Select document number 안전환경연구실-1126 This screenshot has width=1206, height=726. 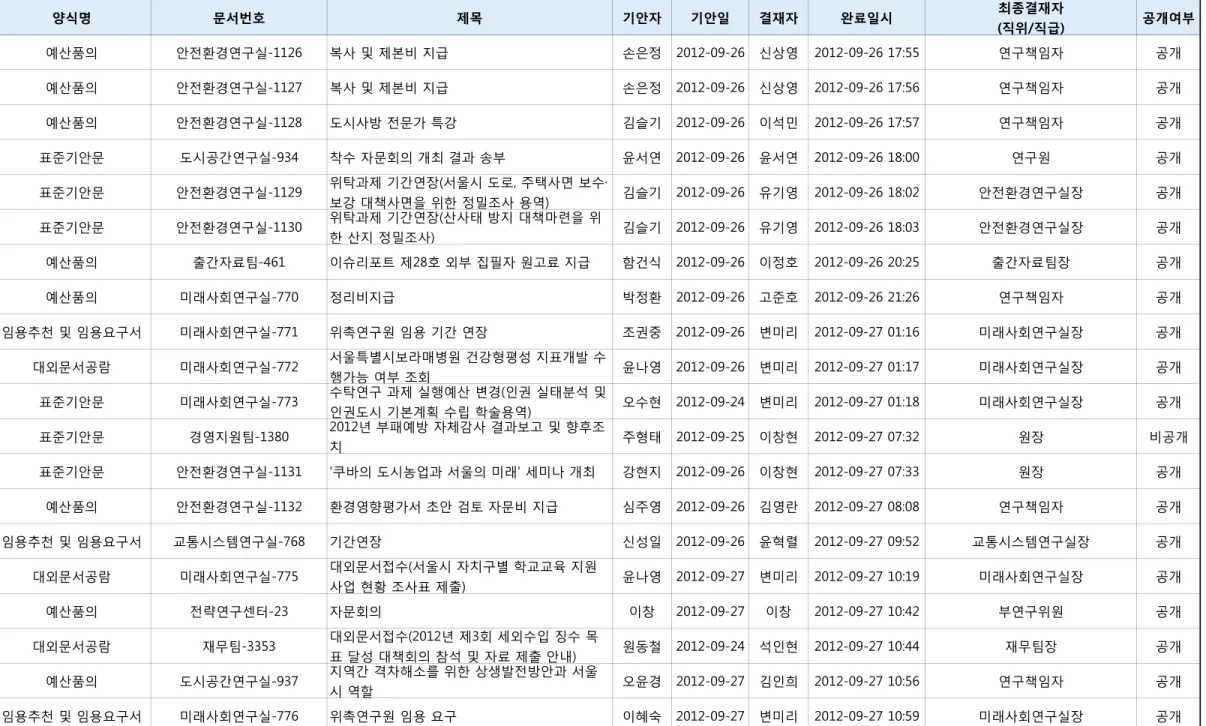click(239, 53)
